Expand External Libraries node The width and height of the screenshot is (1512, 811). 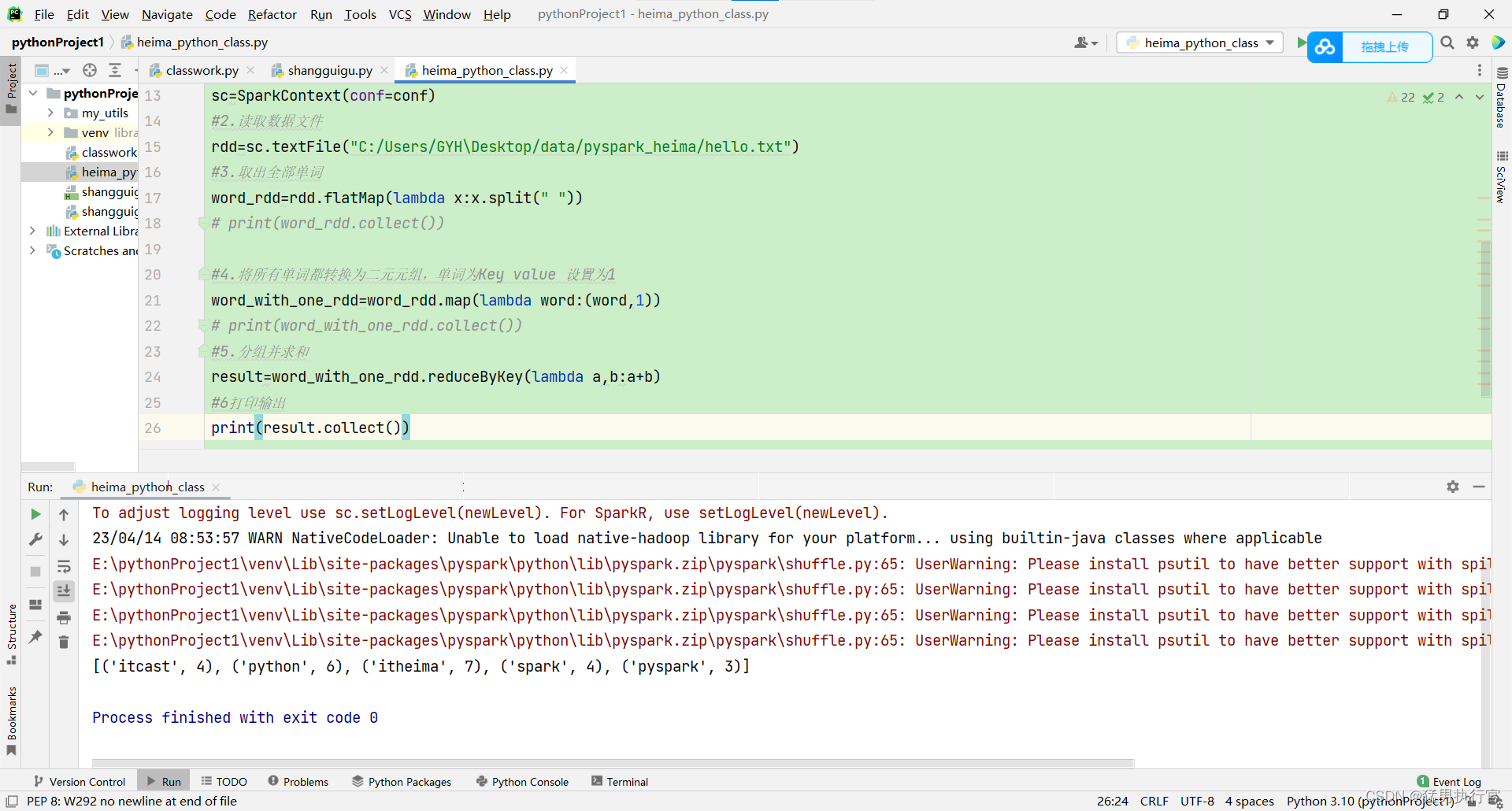[33, 231]
